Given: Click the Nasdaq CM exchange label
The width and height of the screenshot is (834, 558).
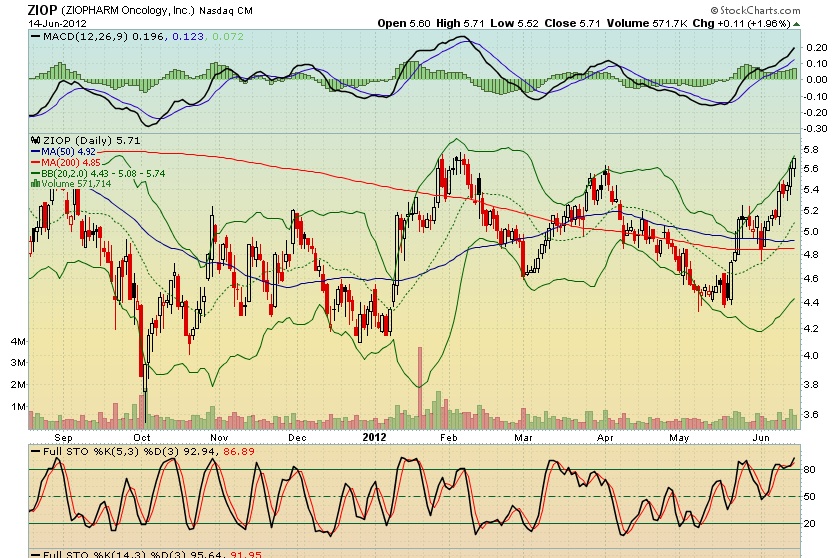Looking at the screenshot, I should pyautogui.click(x=226, y=11).
